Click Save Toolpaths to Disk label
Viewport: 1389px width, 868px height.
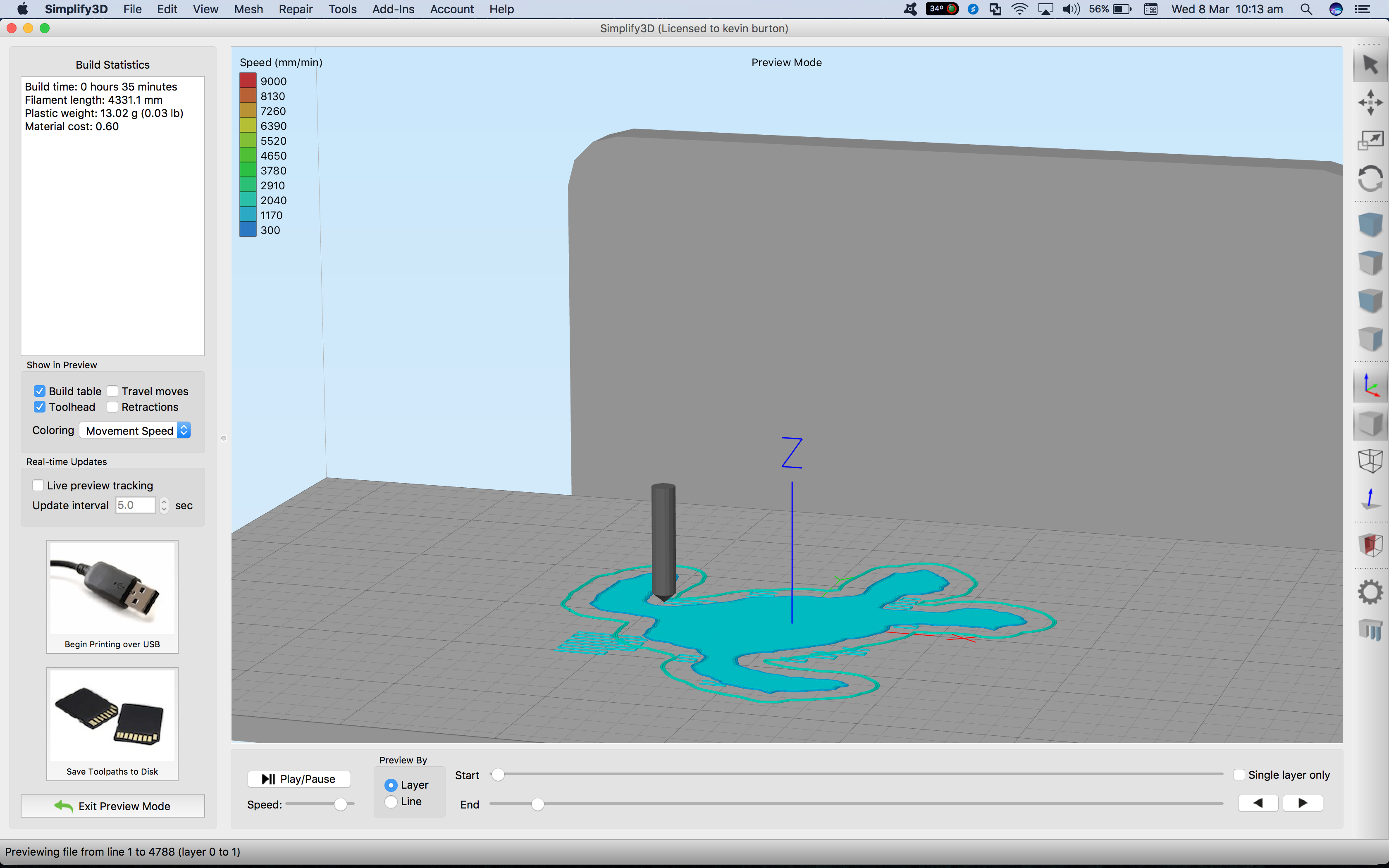point(112,772)
